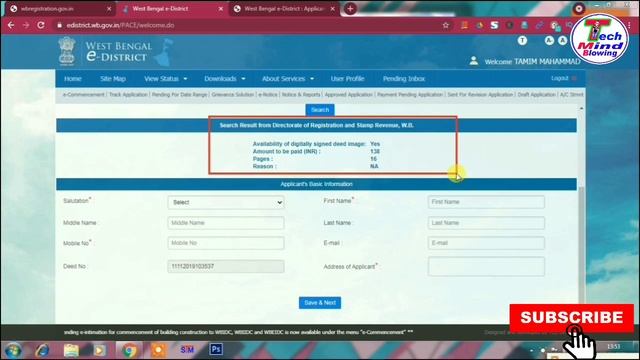Click the white S extension icon

pyautogui.click(x=494, y=25)
